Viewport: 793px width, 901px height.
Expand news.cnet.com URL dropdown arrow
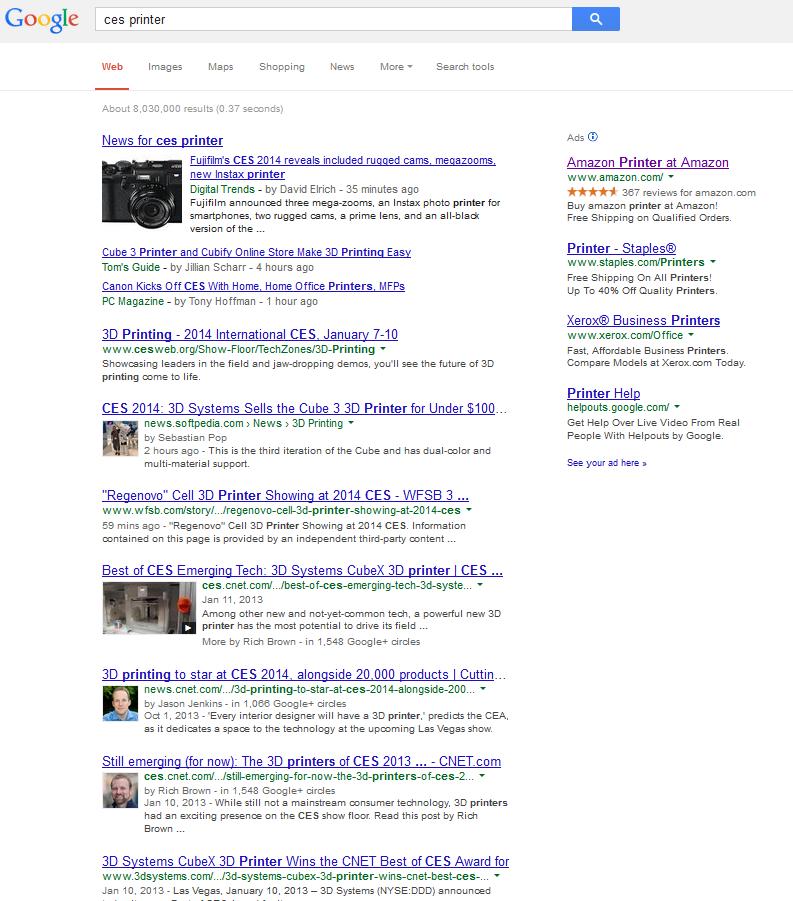[483, 688]
